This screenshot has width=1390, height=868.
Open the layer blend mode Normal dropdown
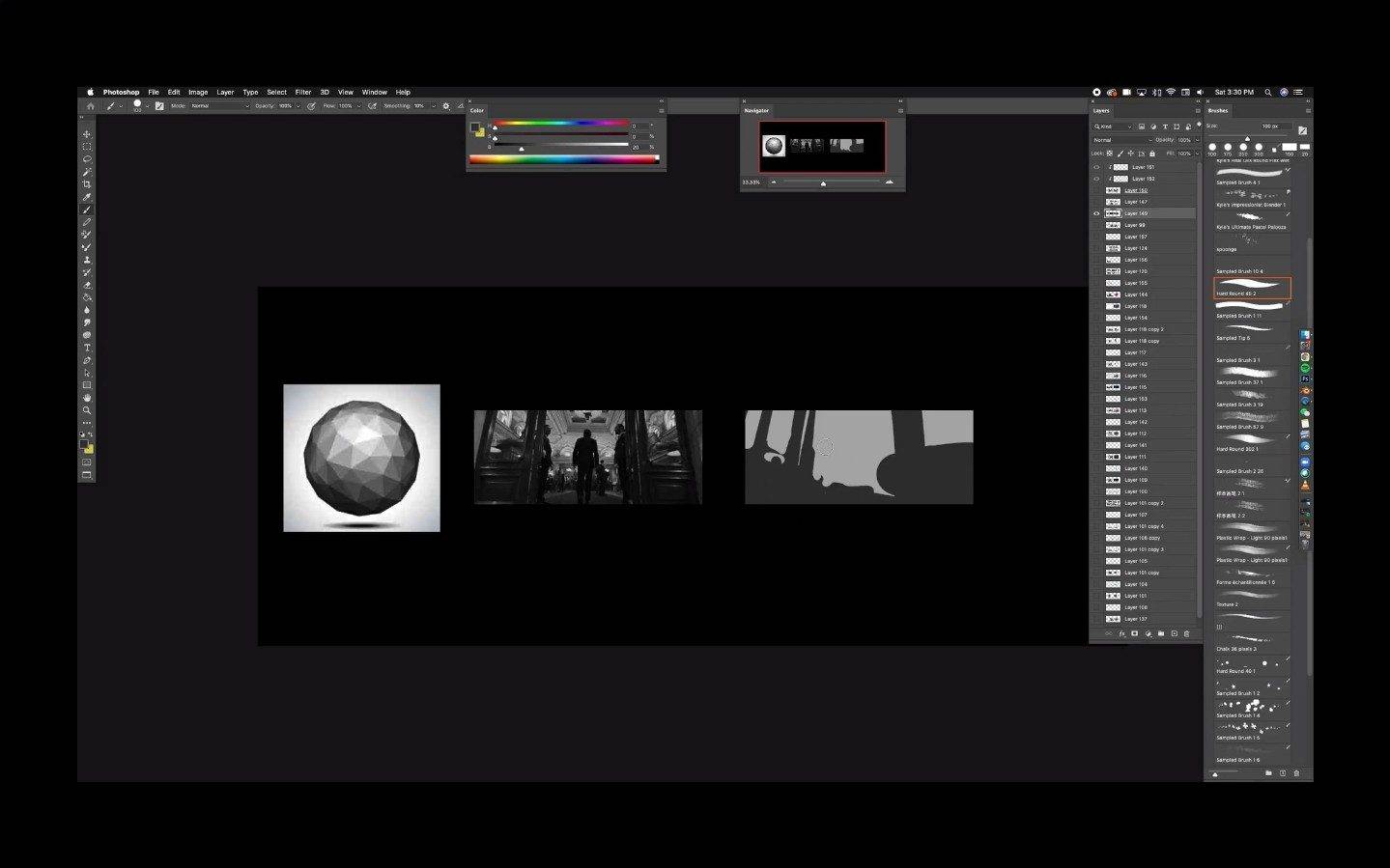[1119, 140]
